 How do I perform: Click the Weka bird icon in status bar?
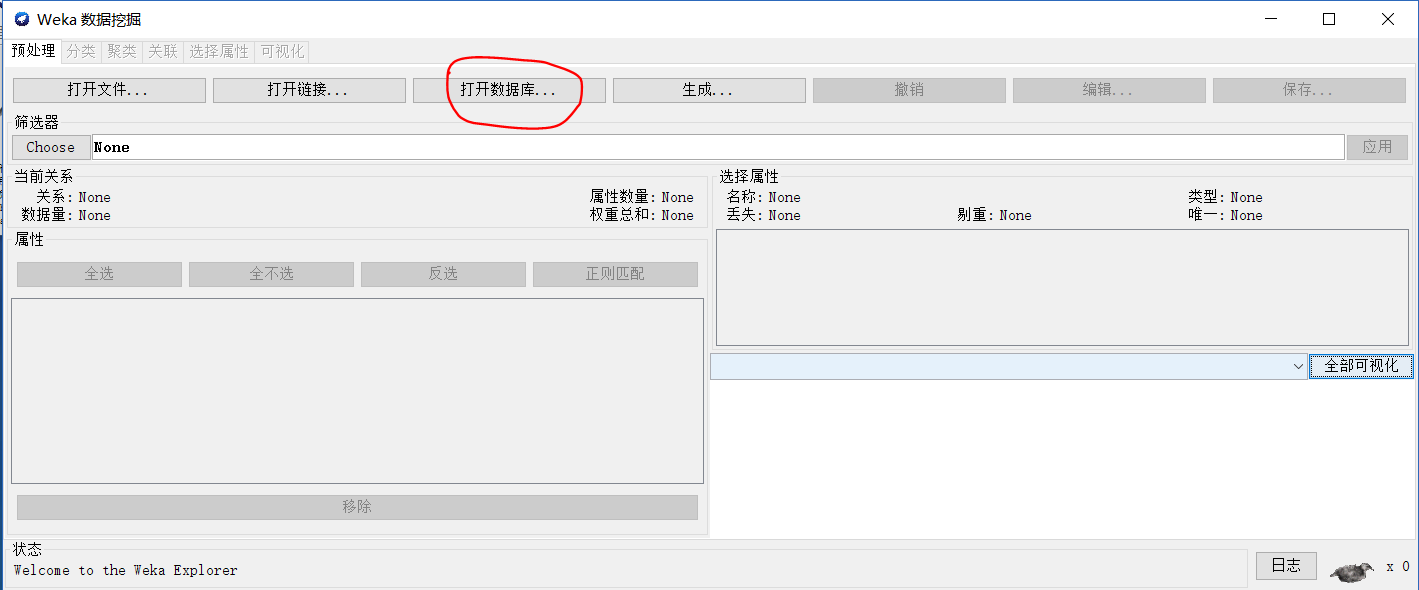(x=1351, y=571)
